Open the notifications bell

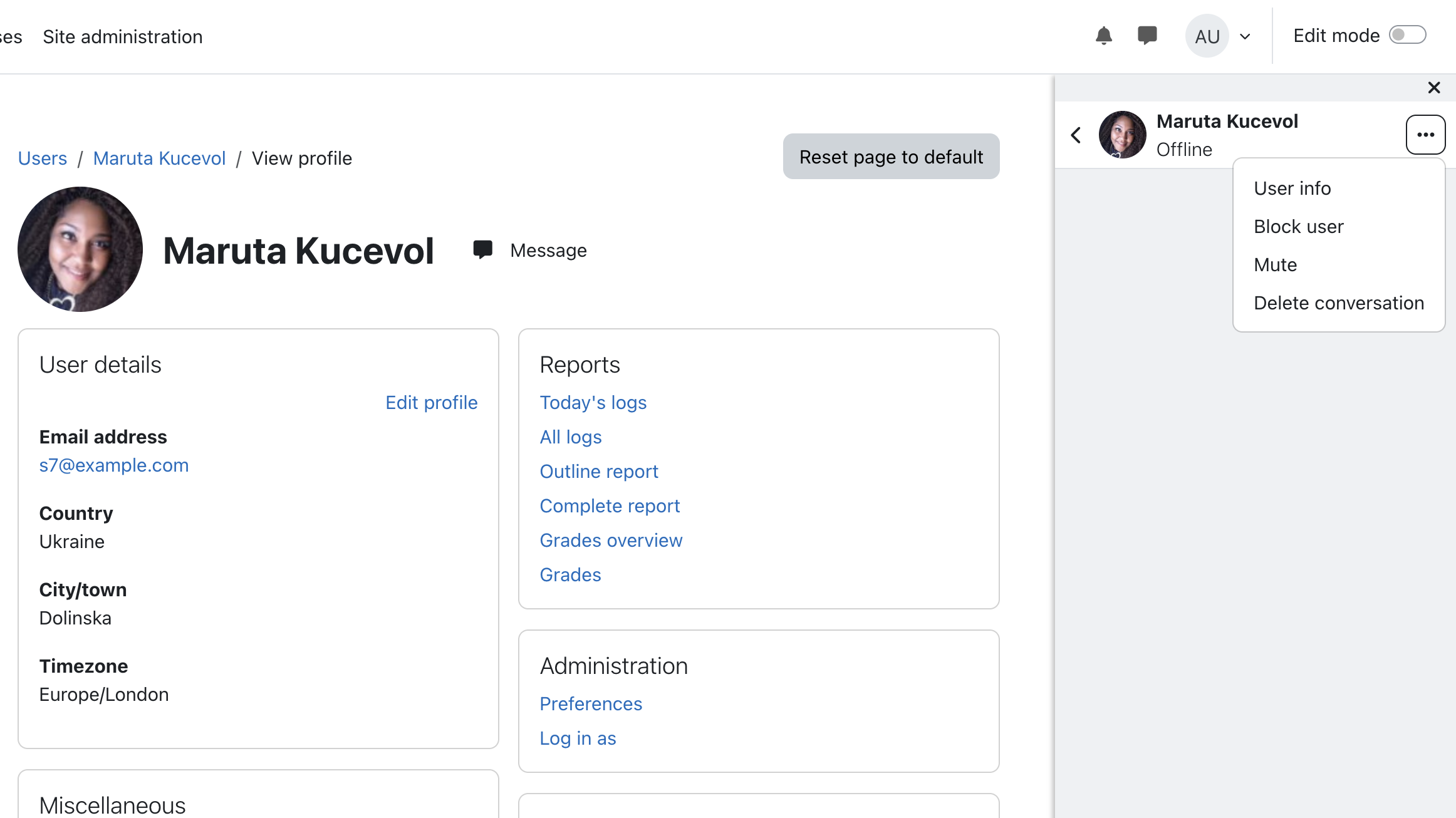point(1103,36)
